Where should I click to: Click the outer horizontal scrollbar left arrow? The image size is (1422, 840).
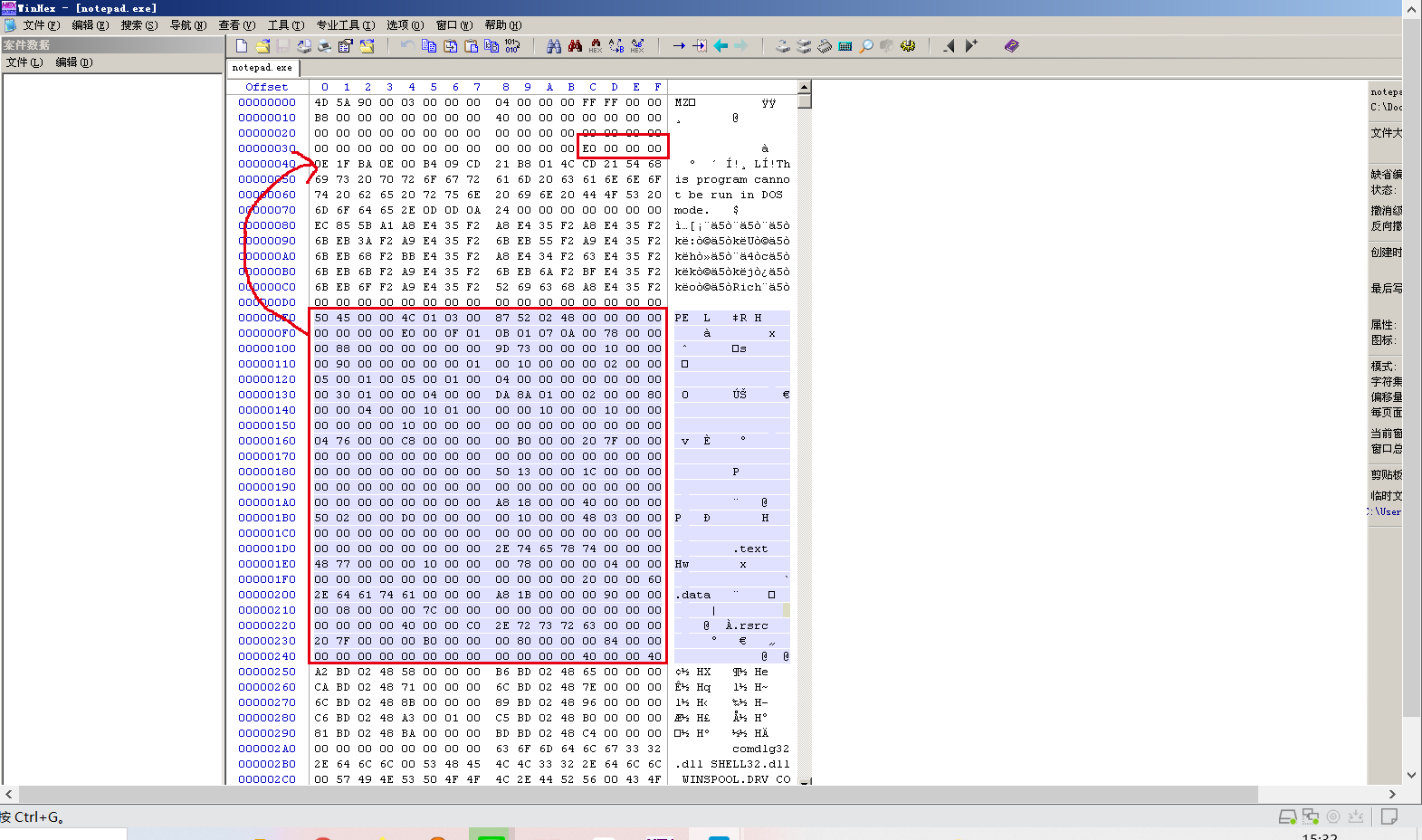coord(8,794)
